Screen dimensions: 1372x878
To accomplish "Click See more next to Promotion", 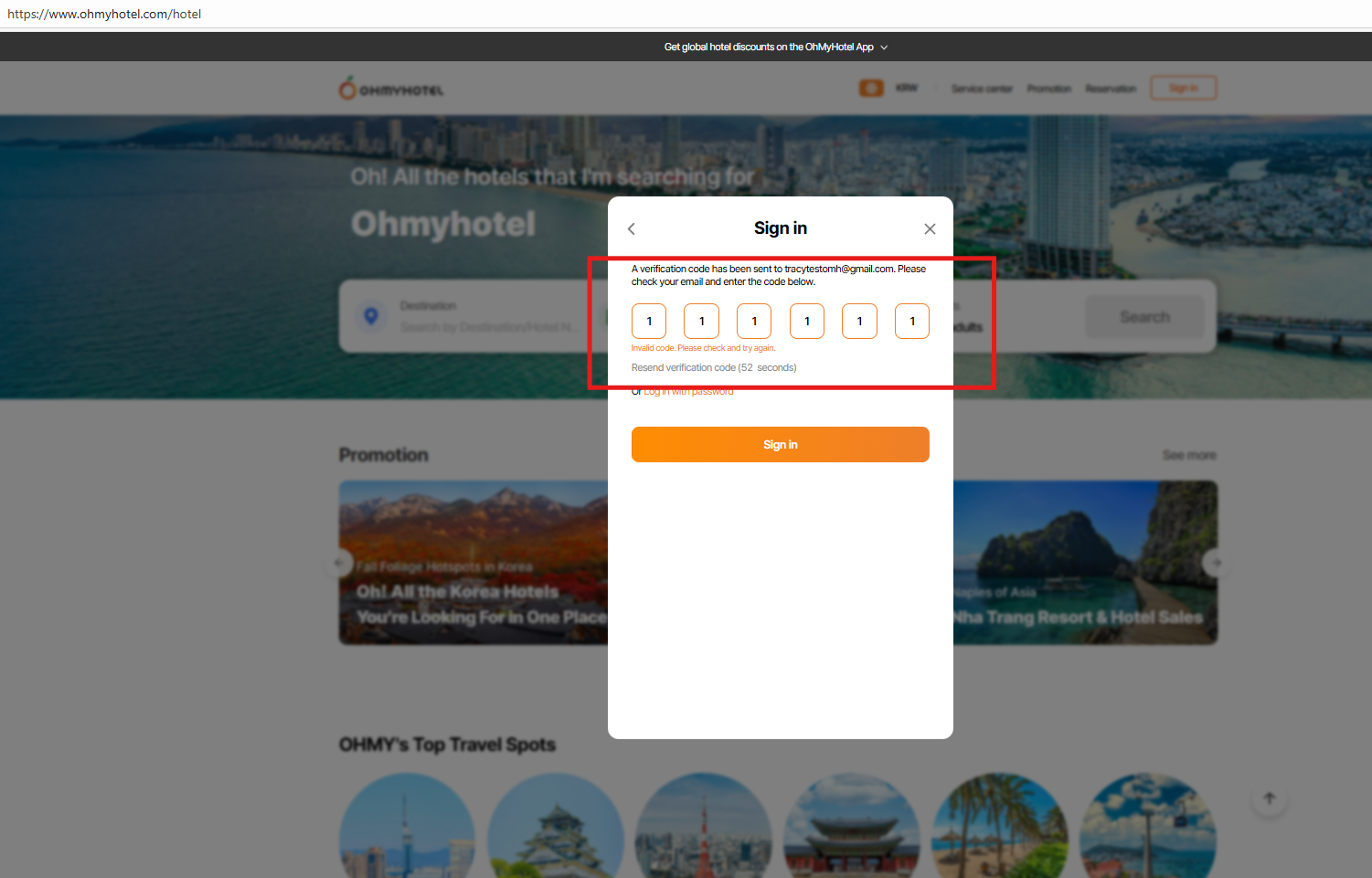I will coord(1189,455).
